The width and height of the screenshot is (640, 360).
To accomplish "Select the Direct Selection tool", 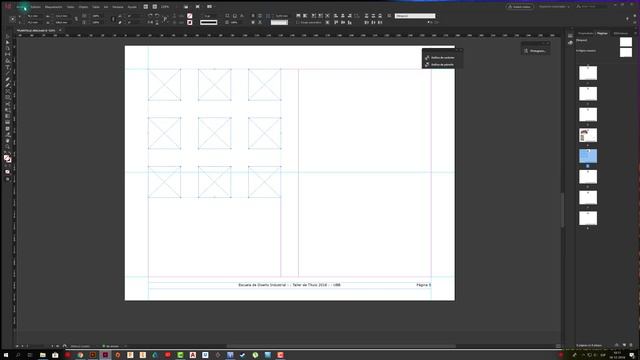I will tap(7, 42).
